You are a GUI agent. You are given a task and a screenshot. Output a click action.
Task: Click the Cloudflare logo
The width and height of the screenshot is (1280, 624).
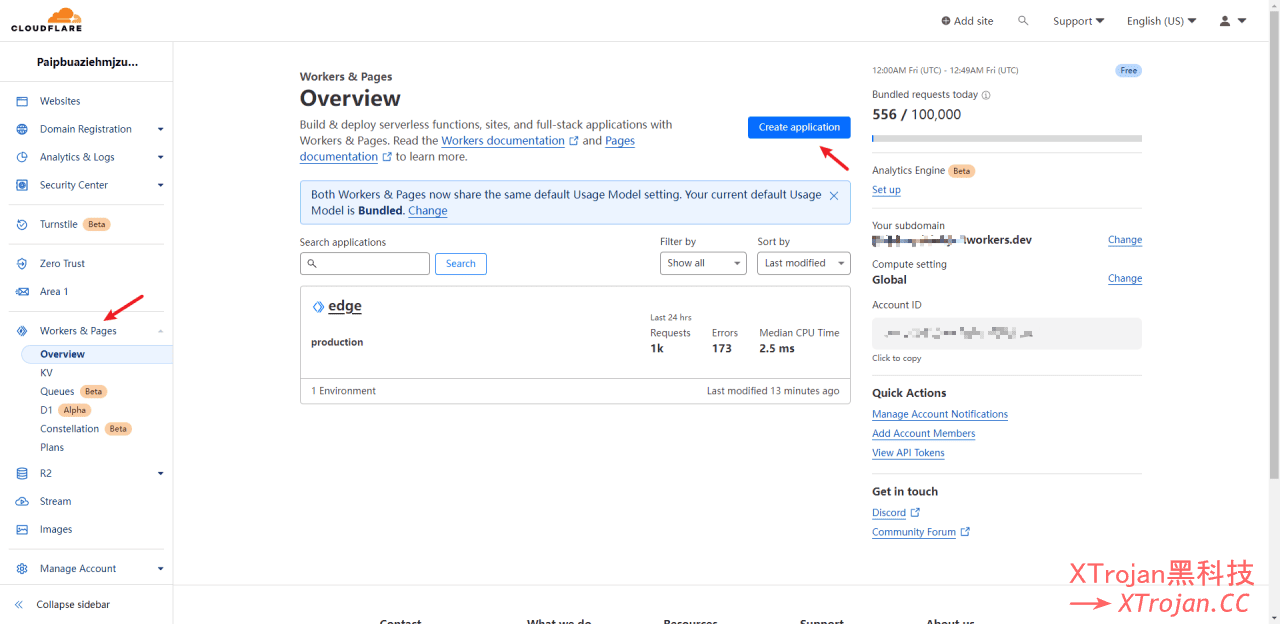46,20
